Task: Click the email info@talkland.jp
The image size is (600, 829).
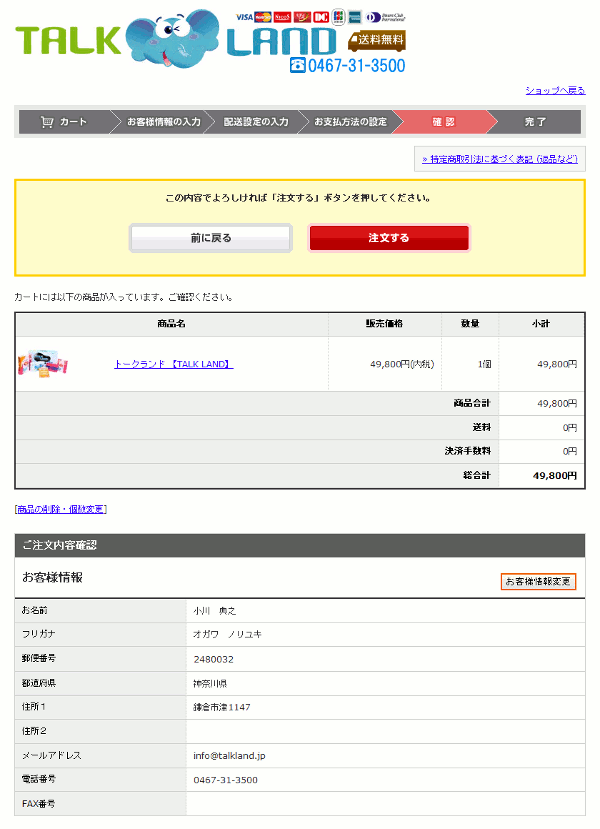Action: (x=229, y=756)
